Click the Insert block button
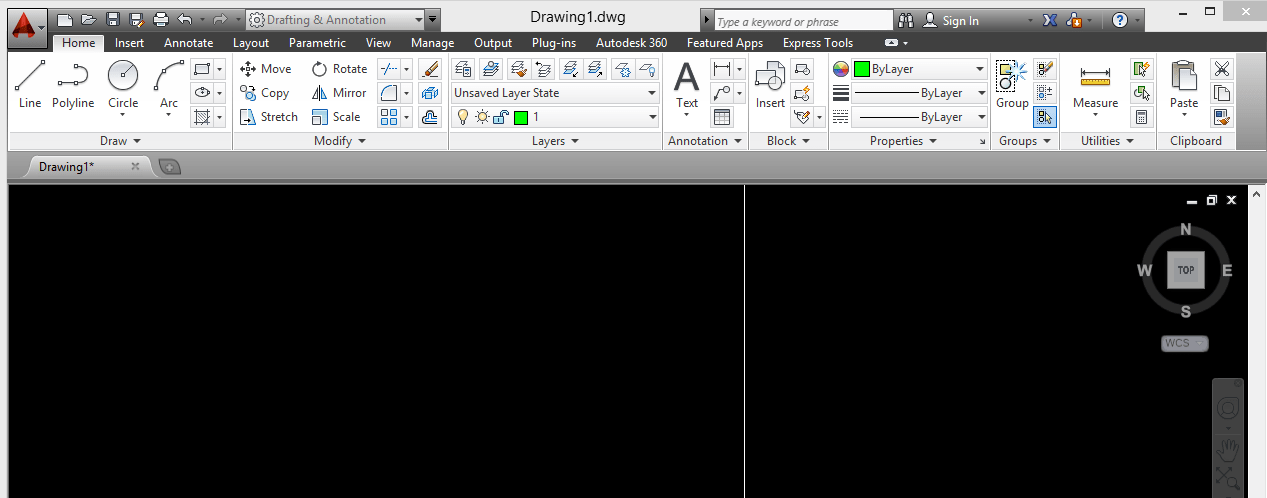Image resolution: width=1267 pixels, height=498 pixels. click(770, 85)
